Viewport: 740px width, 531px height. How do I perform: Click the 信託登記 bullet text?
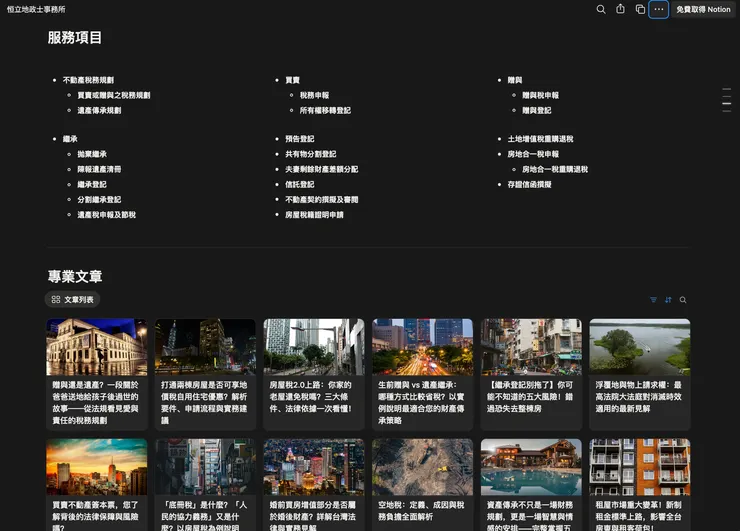tap(300, 185)
